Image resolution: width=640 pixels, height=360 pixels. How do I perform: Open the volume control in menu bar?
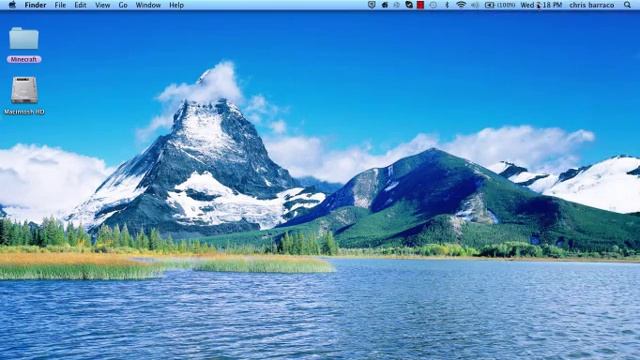(x=474, y=5)
